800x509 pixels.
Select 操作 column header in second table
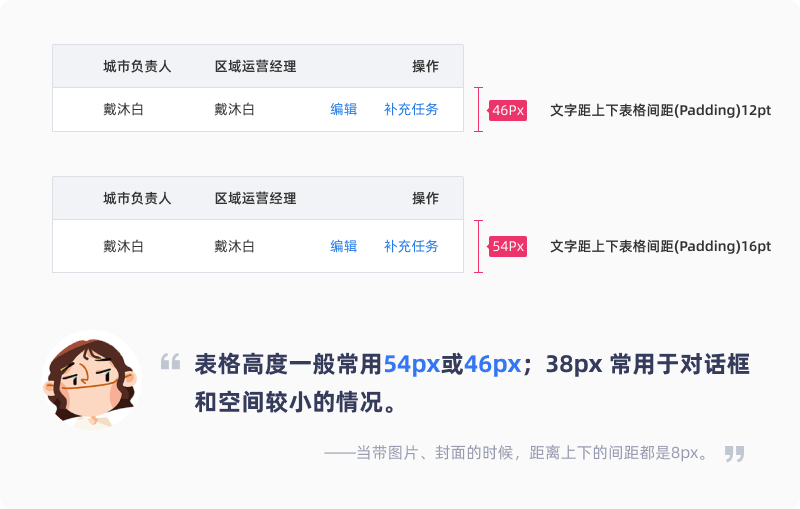(425, 198)
